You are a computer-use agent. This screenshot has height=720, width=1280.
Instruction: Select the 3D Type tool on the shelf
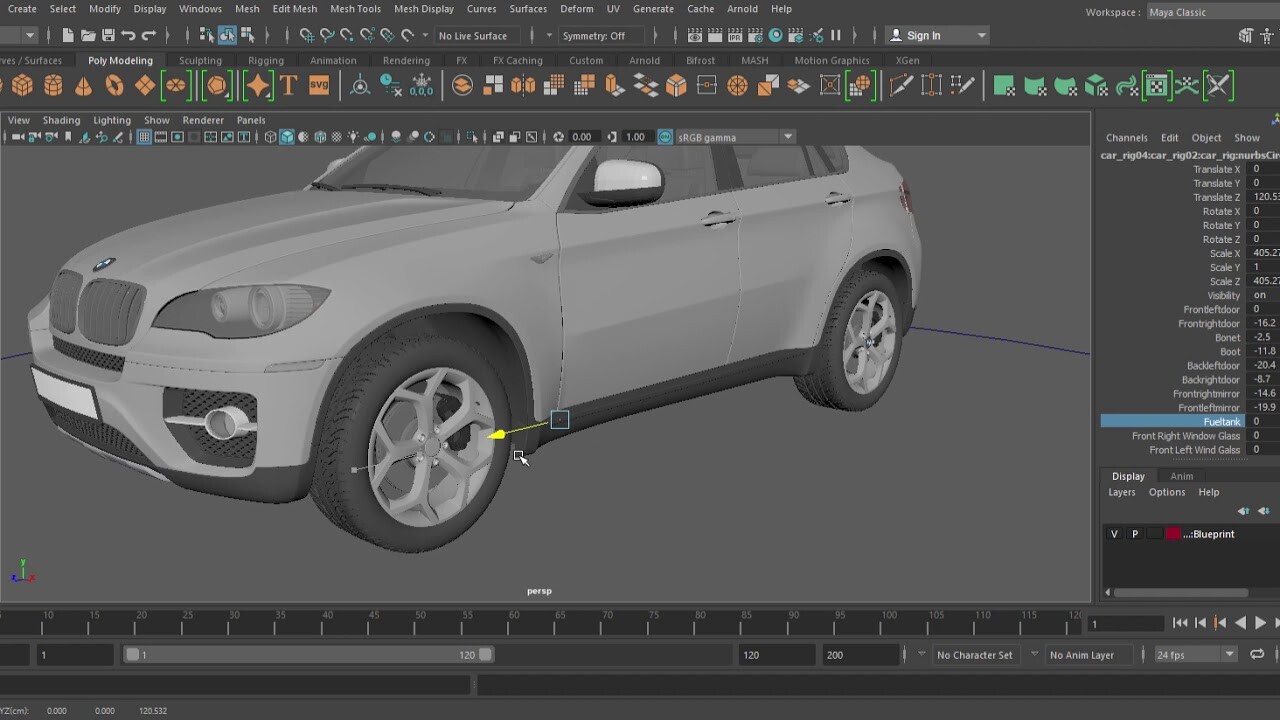(288, 86)
